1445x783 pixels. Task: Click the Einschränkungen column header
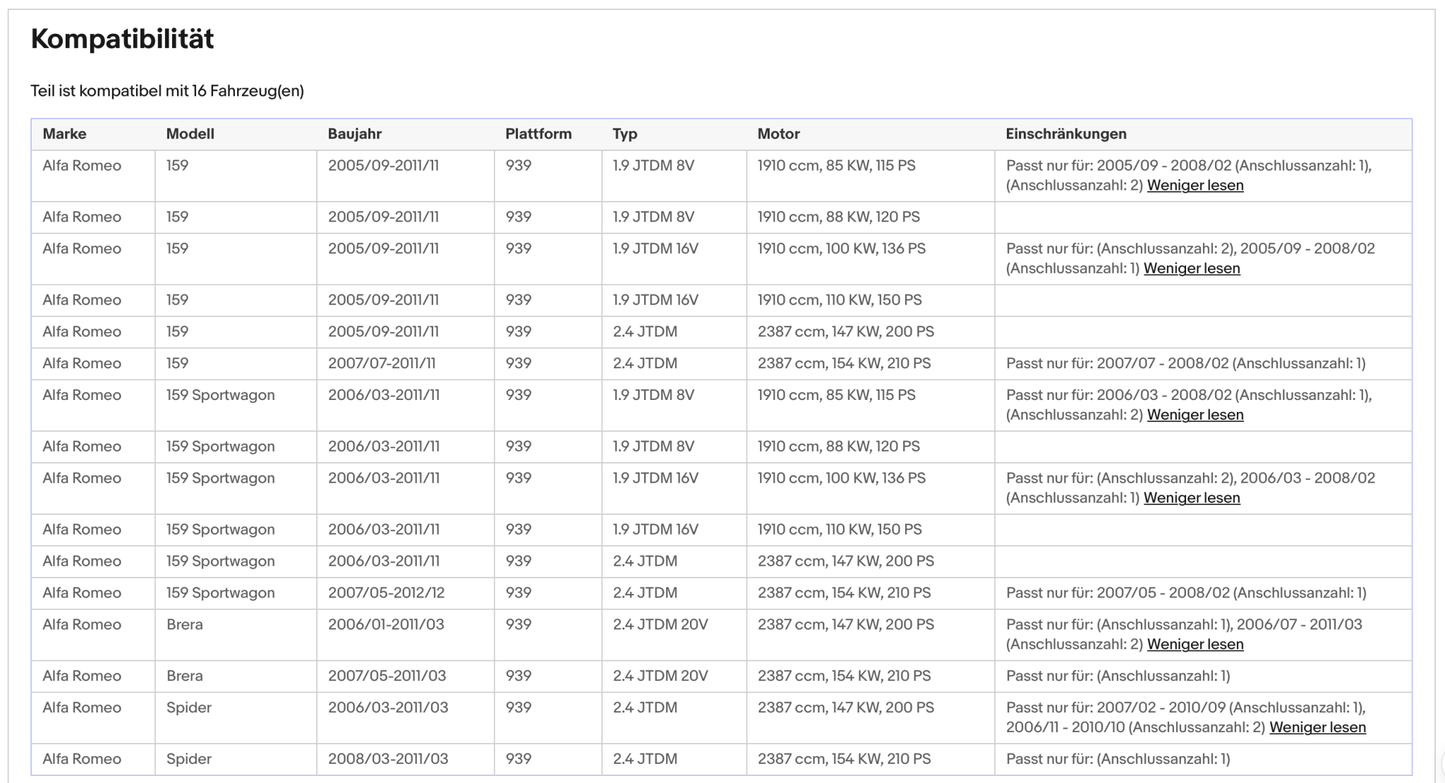(x=1066, y=134)
